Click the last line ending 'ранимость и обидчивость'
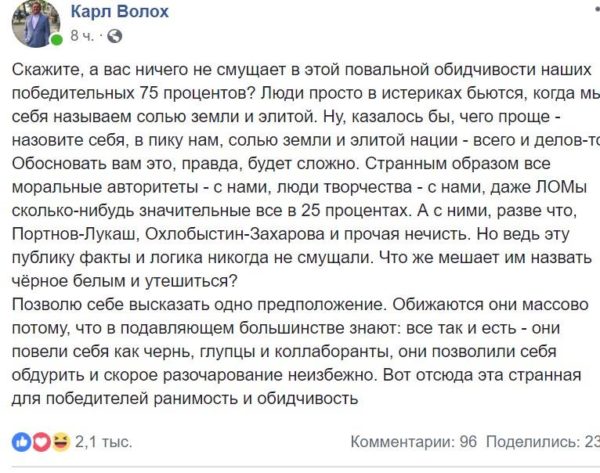Screen dimensions: 600x473 (185, 399)
